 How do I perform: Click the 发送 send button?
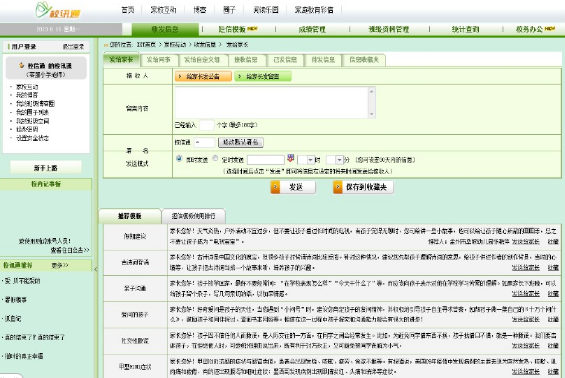point(293,187)
